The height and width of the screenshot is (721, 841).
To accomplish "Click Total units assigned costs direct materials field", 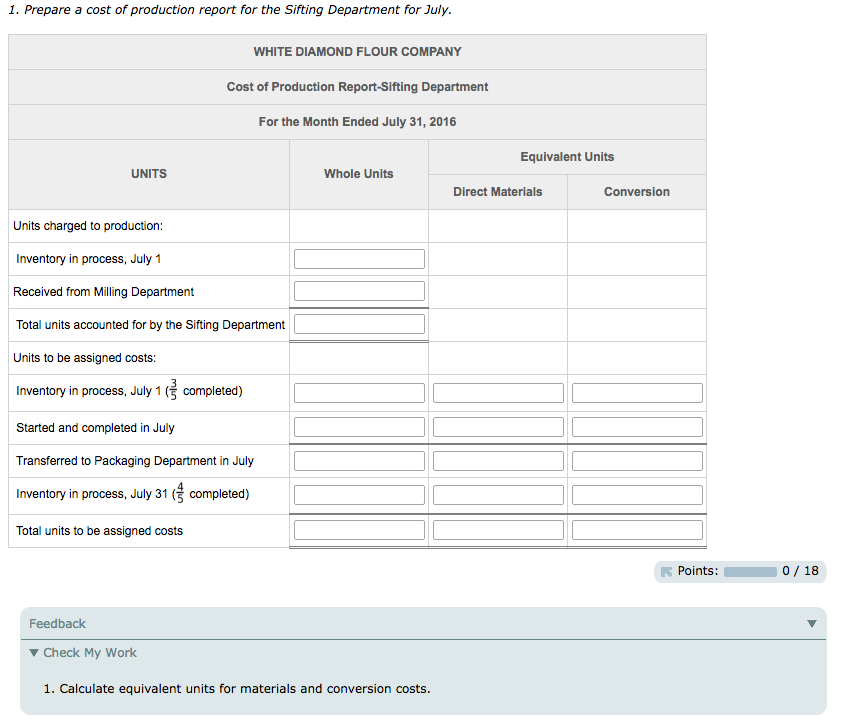I will point(498,530).
